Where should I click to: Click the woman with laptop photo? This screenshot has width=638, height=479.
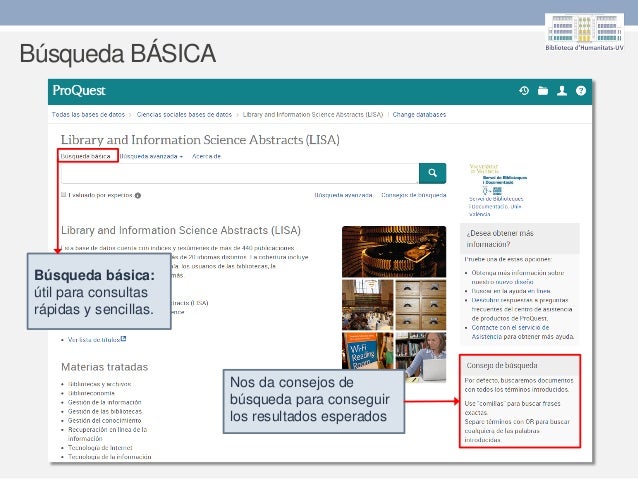[421, 357]
